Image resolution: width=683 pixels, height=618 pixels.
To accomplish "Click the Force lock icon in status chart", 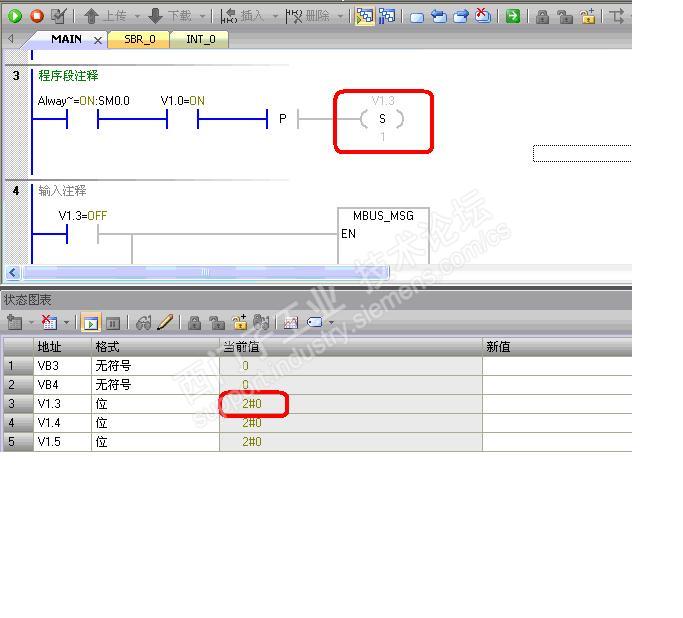I will point(195,323).
